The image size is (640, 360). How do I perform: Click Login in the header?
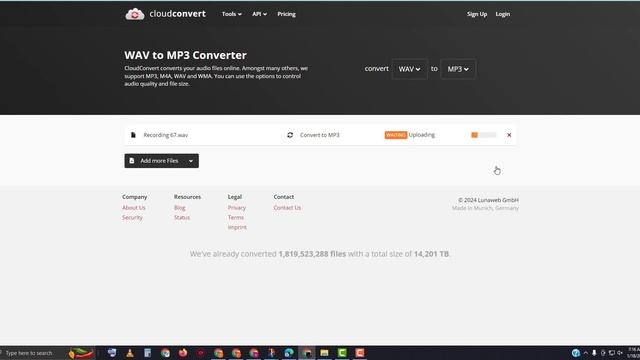click(502, 14)
